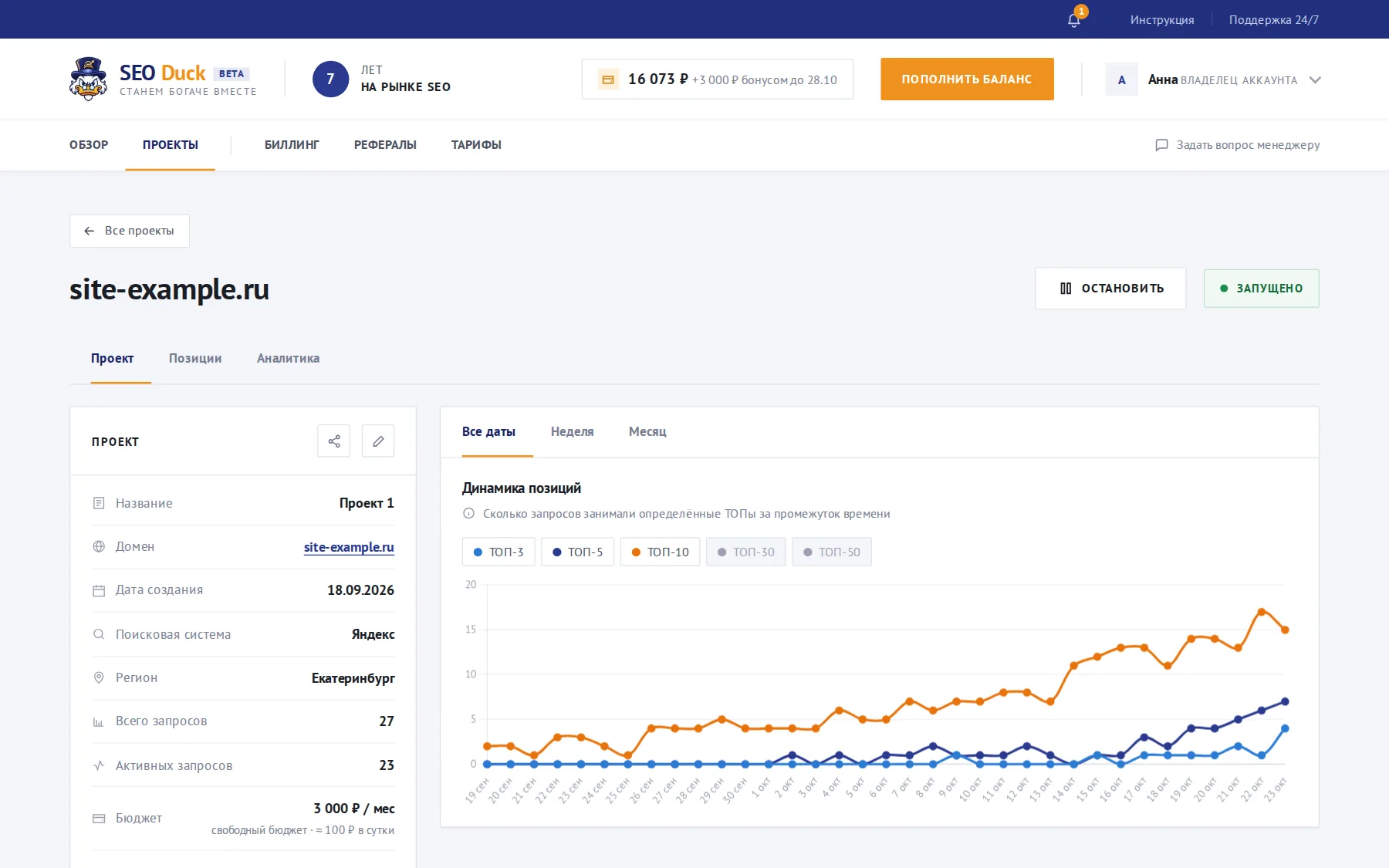The height and width of the screenshot is (868, 1389).
Task: Switch to the Проект tab
Action: point(113,358)
